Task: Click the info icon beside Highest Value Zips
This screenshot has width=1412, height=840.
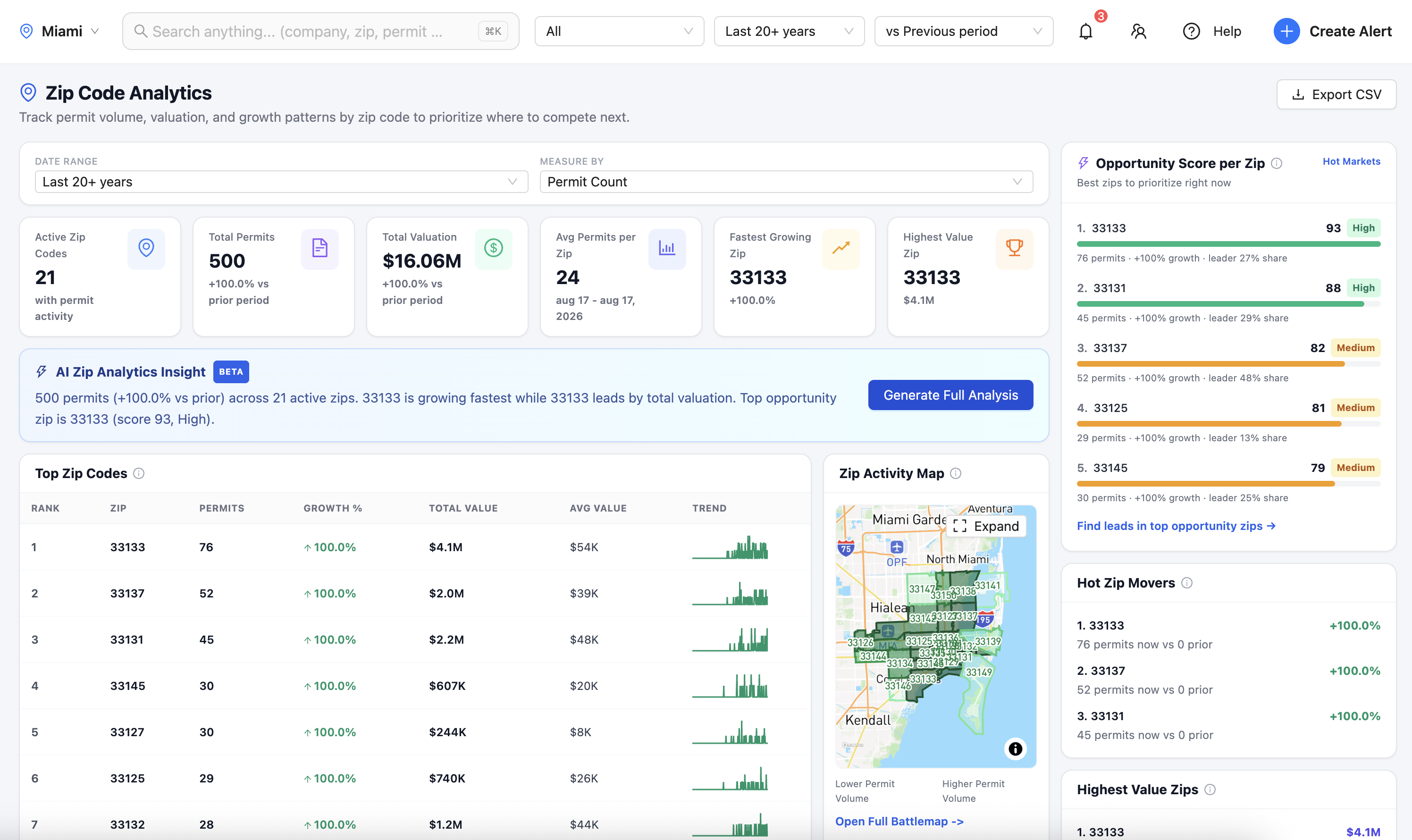Action: (x=1210, y=790)
